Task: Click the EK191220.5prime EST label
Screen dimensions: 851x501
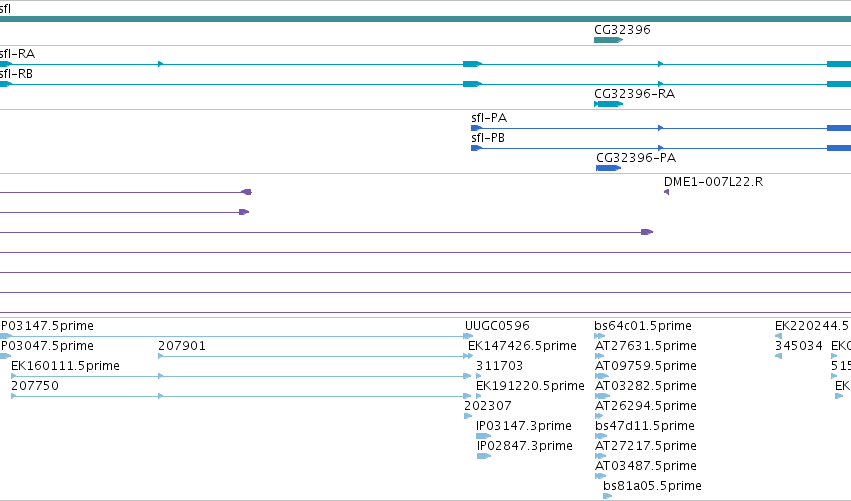Action: pyautogui.click(x=530, y=386)
